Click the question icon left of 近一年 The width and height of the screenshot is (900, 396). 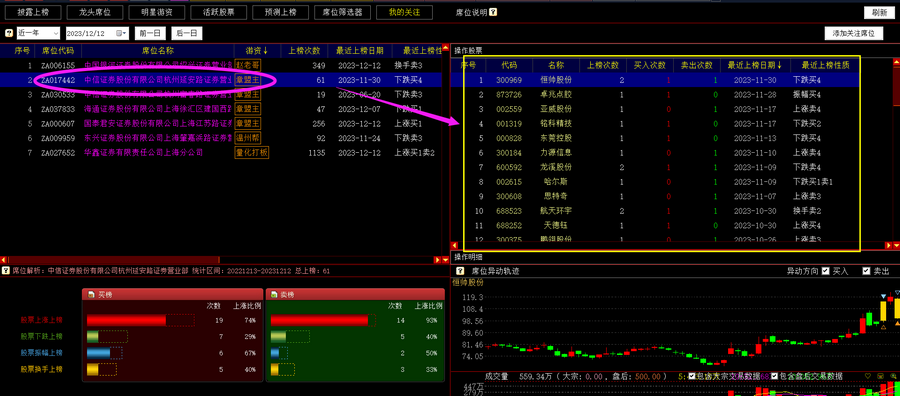(x=9, y=33)
